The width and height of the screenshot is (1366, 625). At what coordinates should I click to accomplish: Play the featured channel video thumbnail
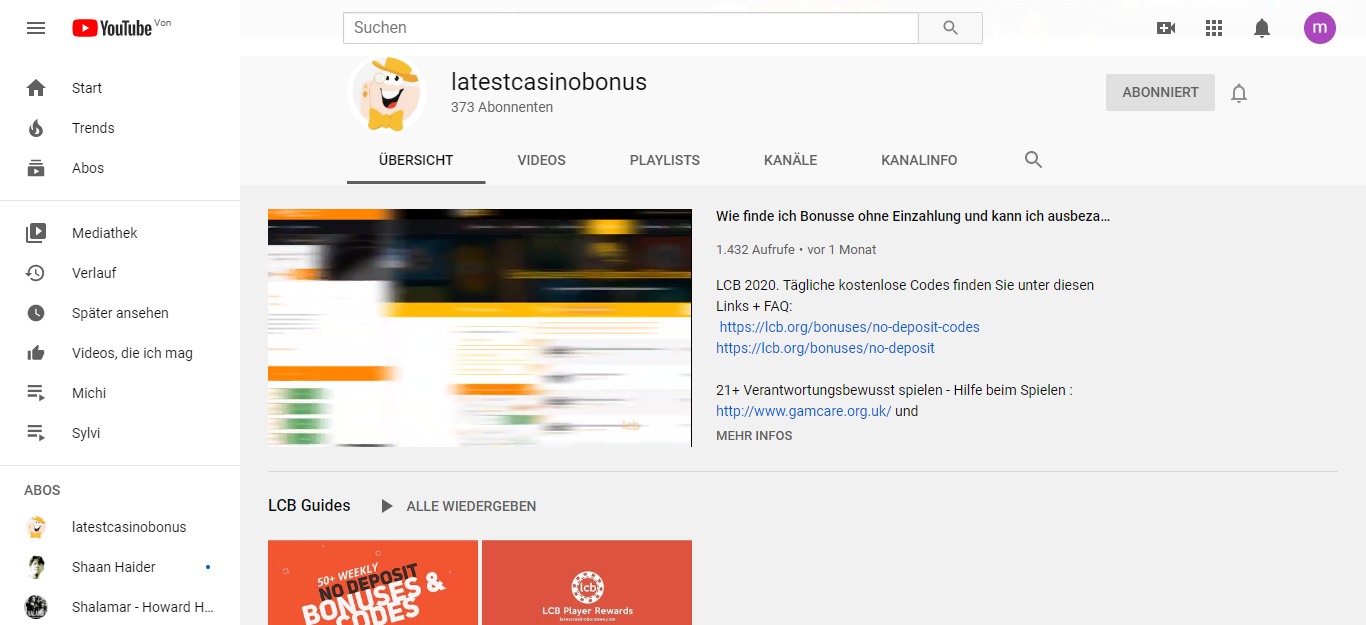[480, 328]
